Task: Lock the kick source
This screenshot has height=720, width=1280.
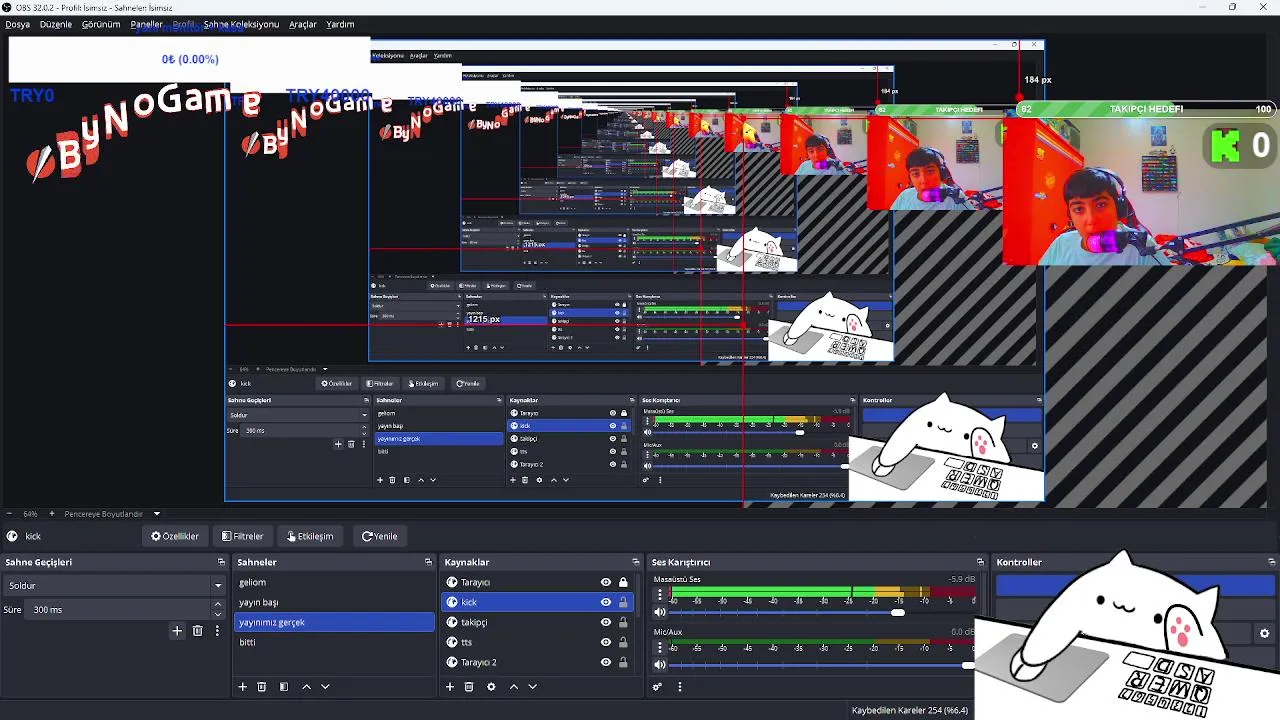Action: 623,602
